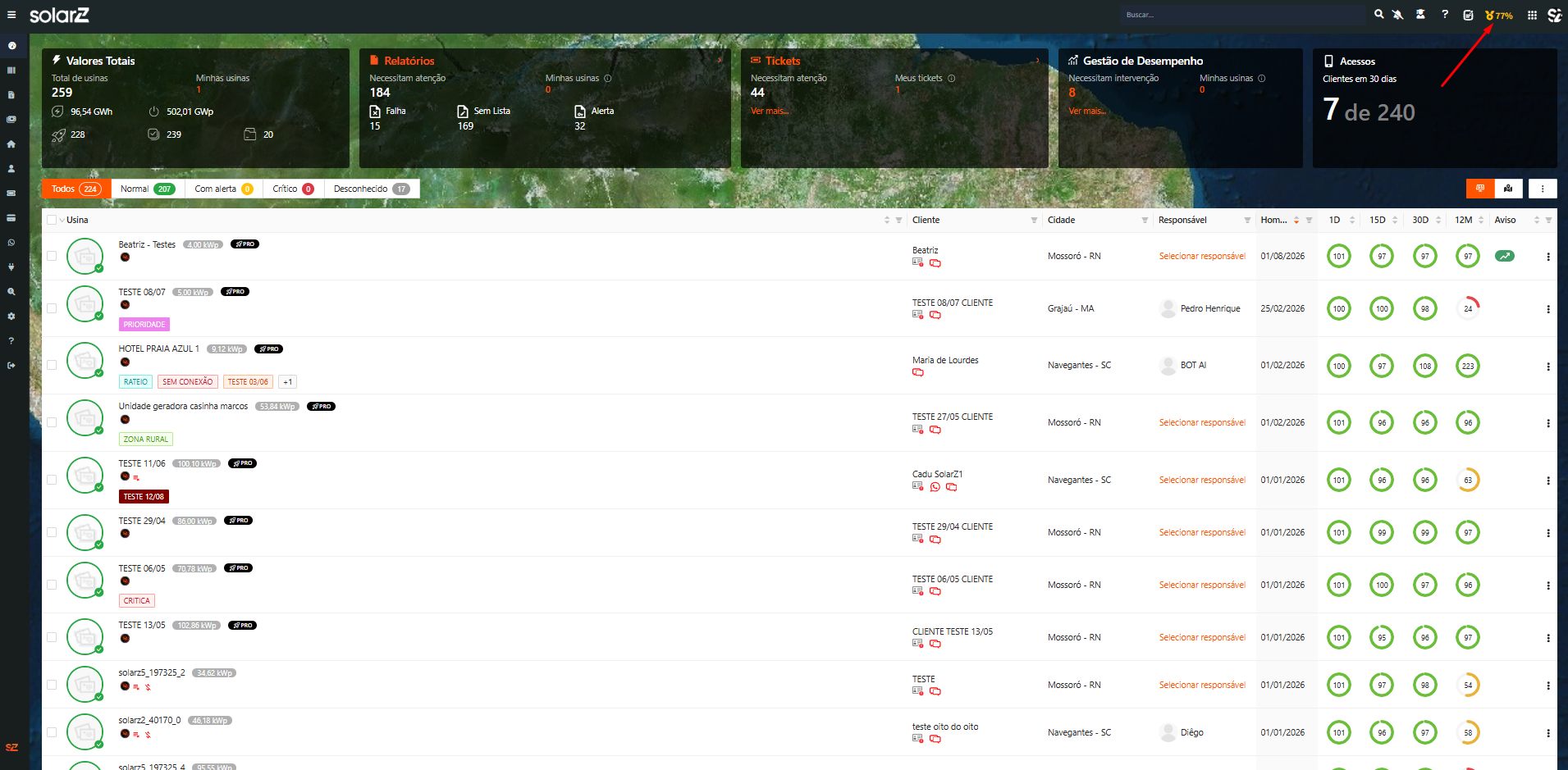
Task: Open the settings gear icon in sidebar
Action: 11,317
